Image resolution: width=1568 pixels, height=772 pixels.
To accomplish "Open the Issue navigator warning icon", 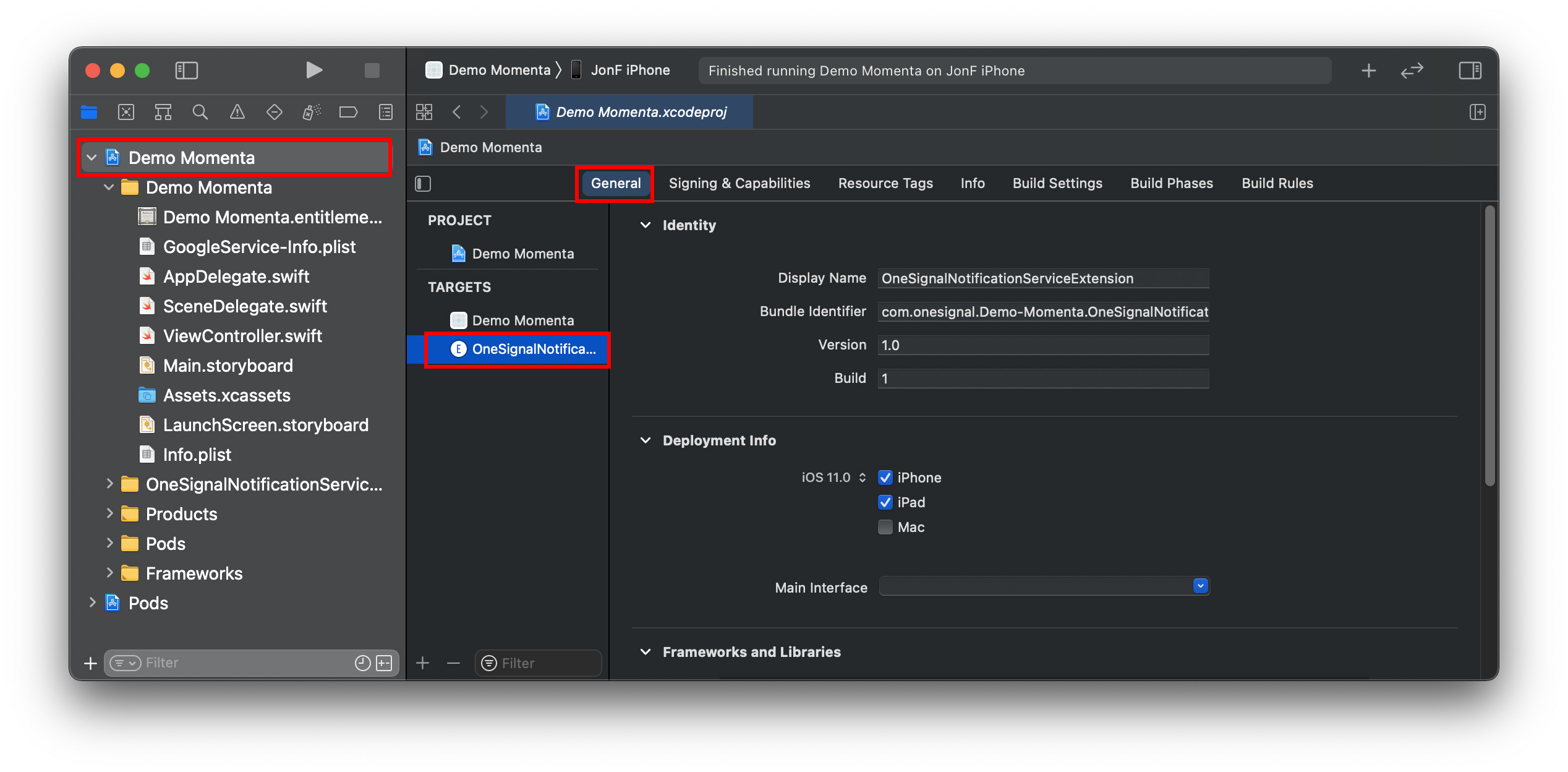I will [x=237, y=112].
